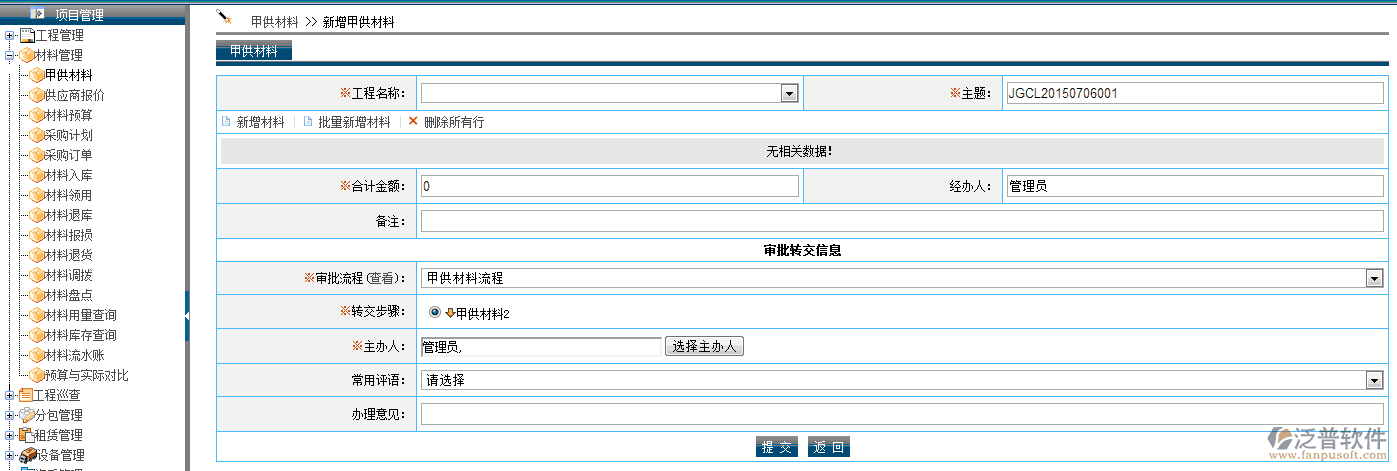
Task: Click the 返回 button
Action: pos(829,447)
